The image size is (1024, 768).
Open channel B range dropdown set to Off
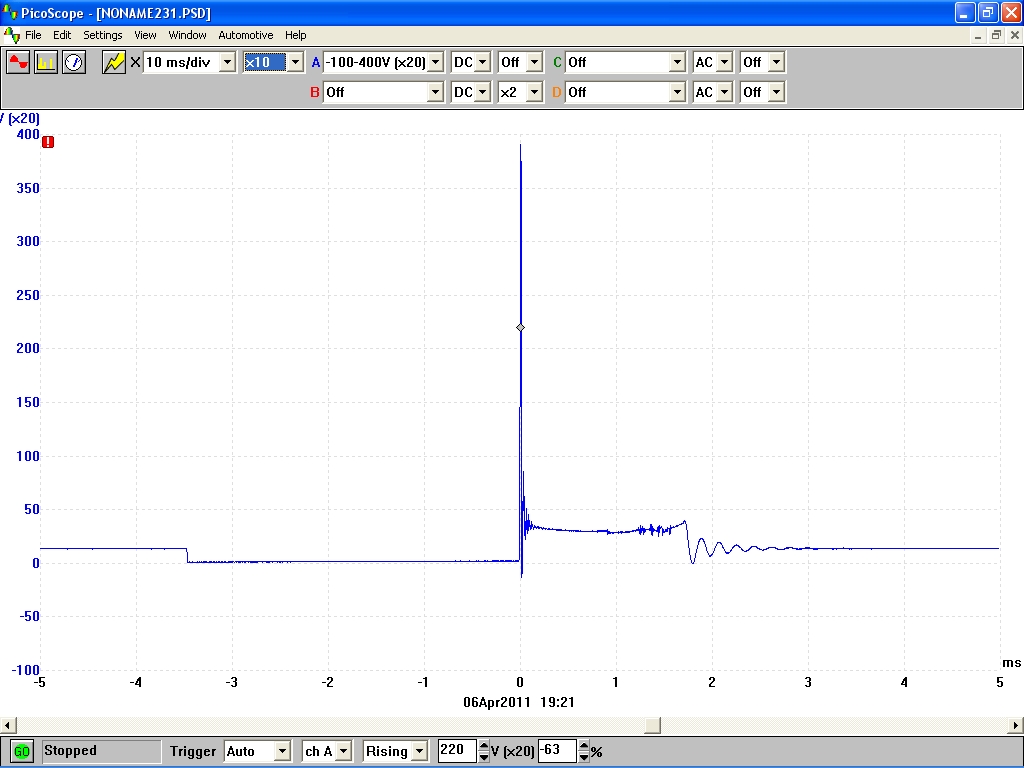pyautogui.click(x=435, y=92)
